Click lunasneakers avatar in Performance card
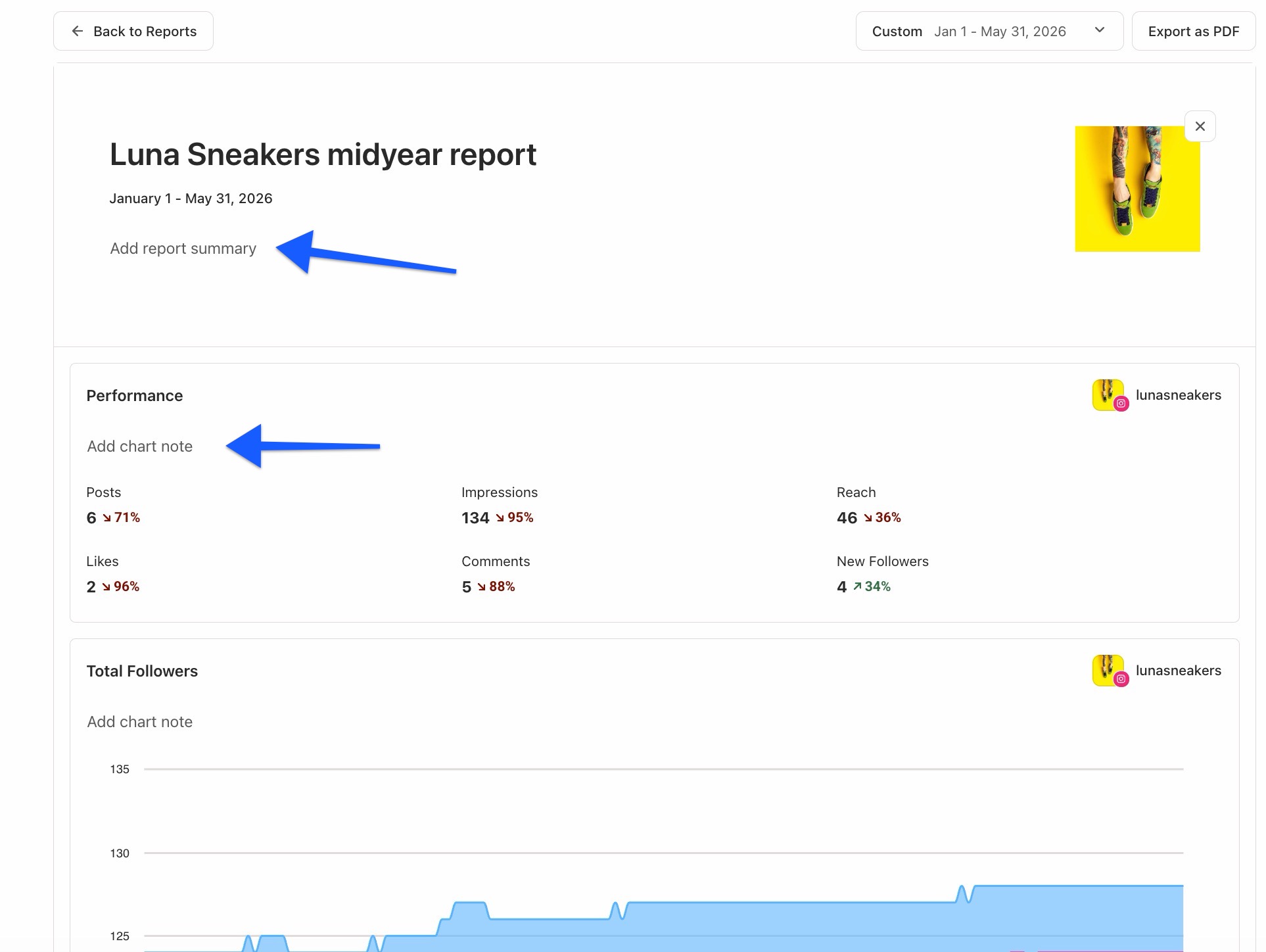 click(1110, 395)
